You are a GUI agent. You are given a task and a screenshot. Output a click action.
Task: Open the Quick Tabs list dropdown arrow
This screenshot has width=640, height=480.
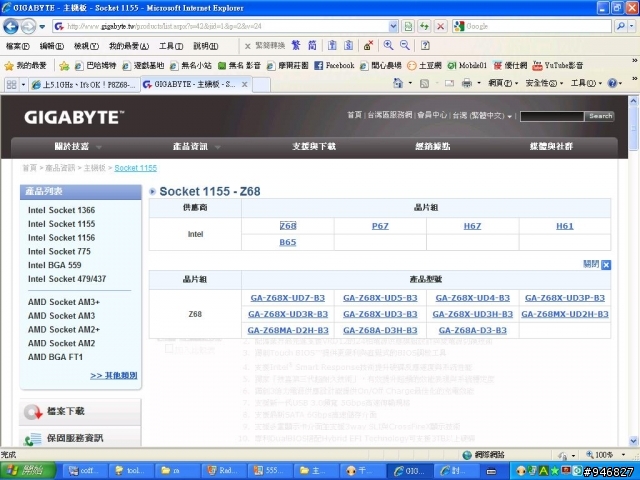click(x=23, y=84)
